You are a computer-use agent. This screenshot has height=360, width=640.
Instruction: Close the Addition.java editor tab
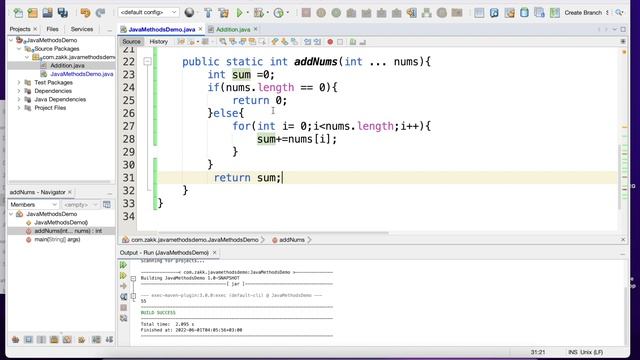click(256, 29)
